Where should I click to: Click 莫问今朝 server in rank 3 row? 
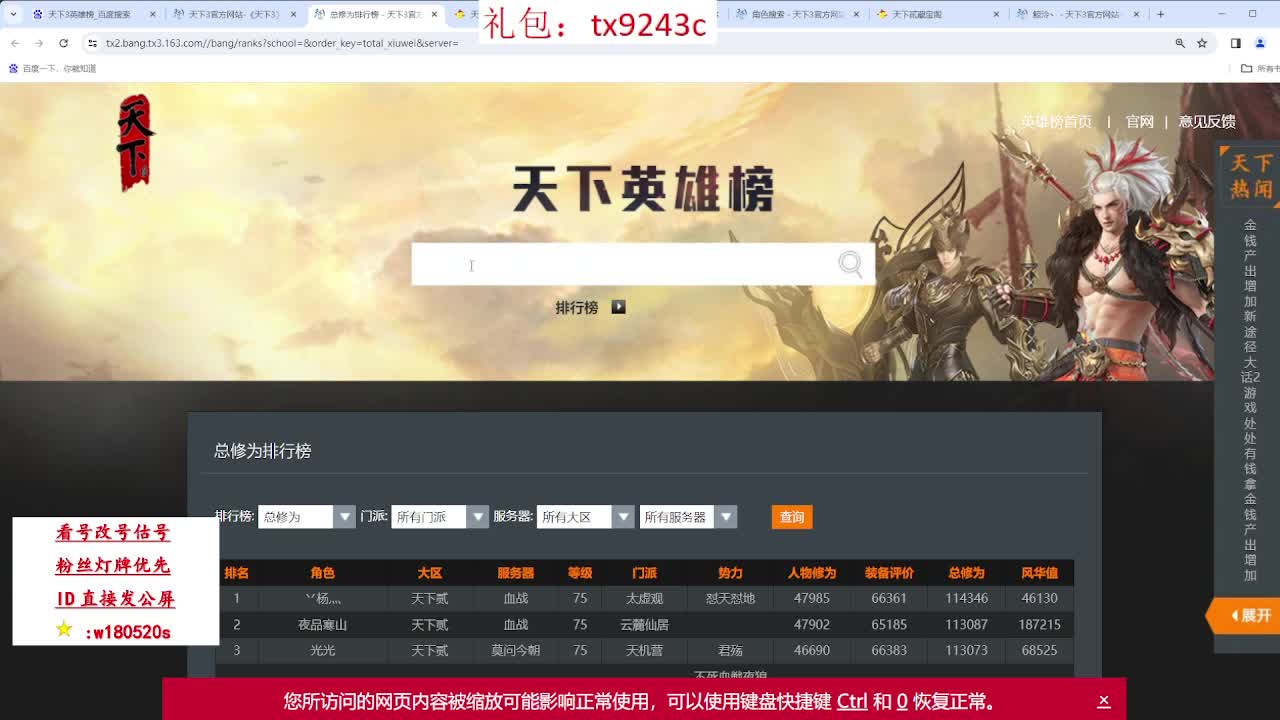(x=515, y=650)
